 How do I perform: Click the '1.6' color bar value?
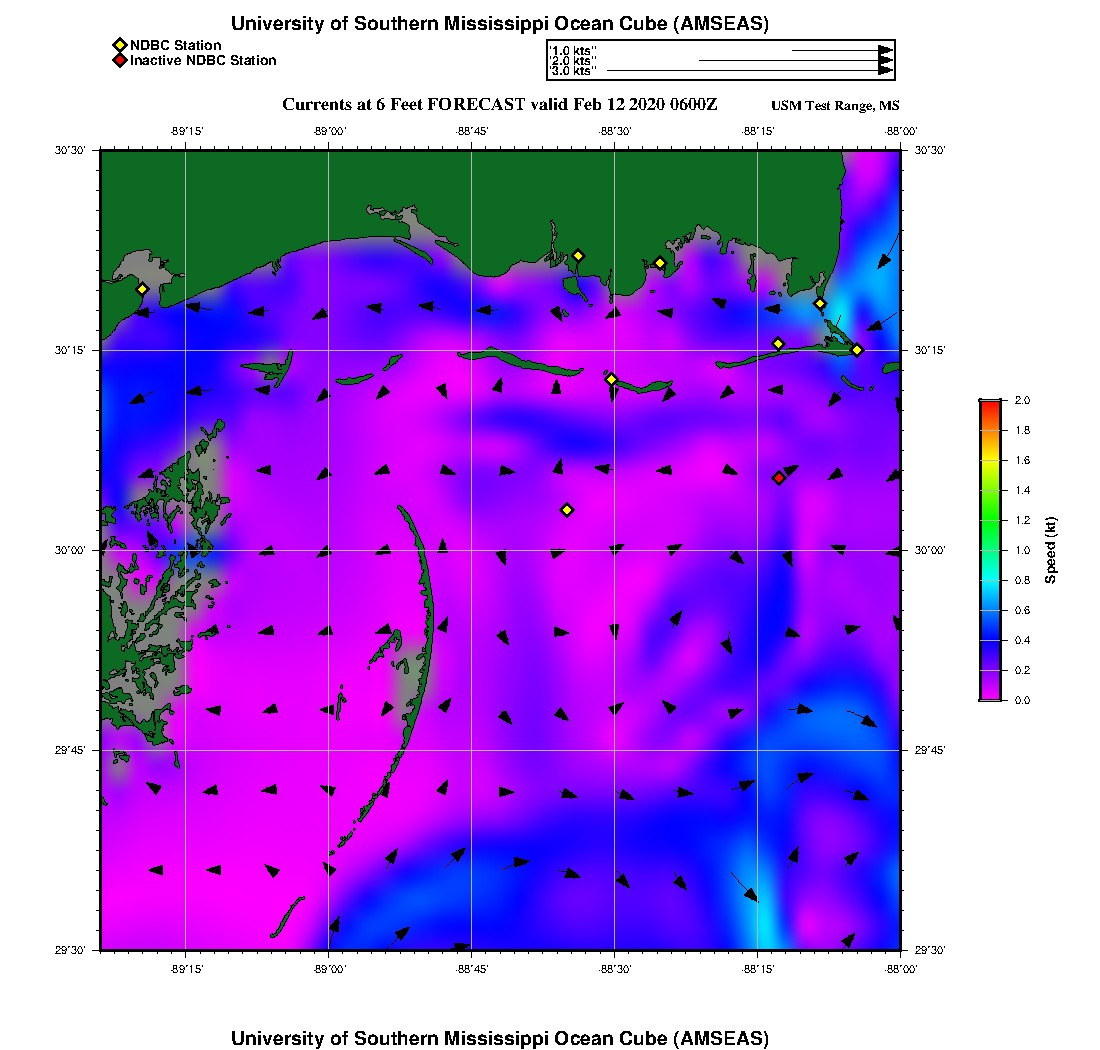tap(1022, 460)
